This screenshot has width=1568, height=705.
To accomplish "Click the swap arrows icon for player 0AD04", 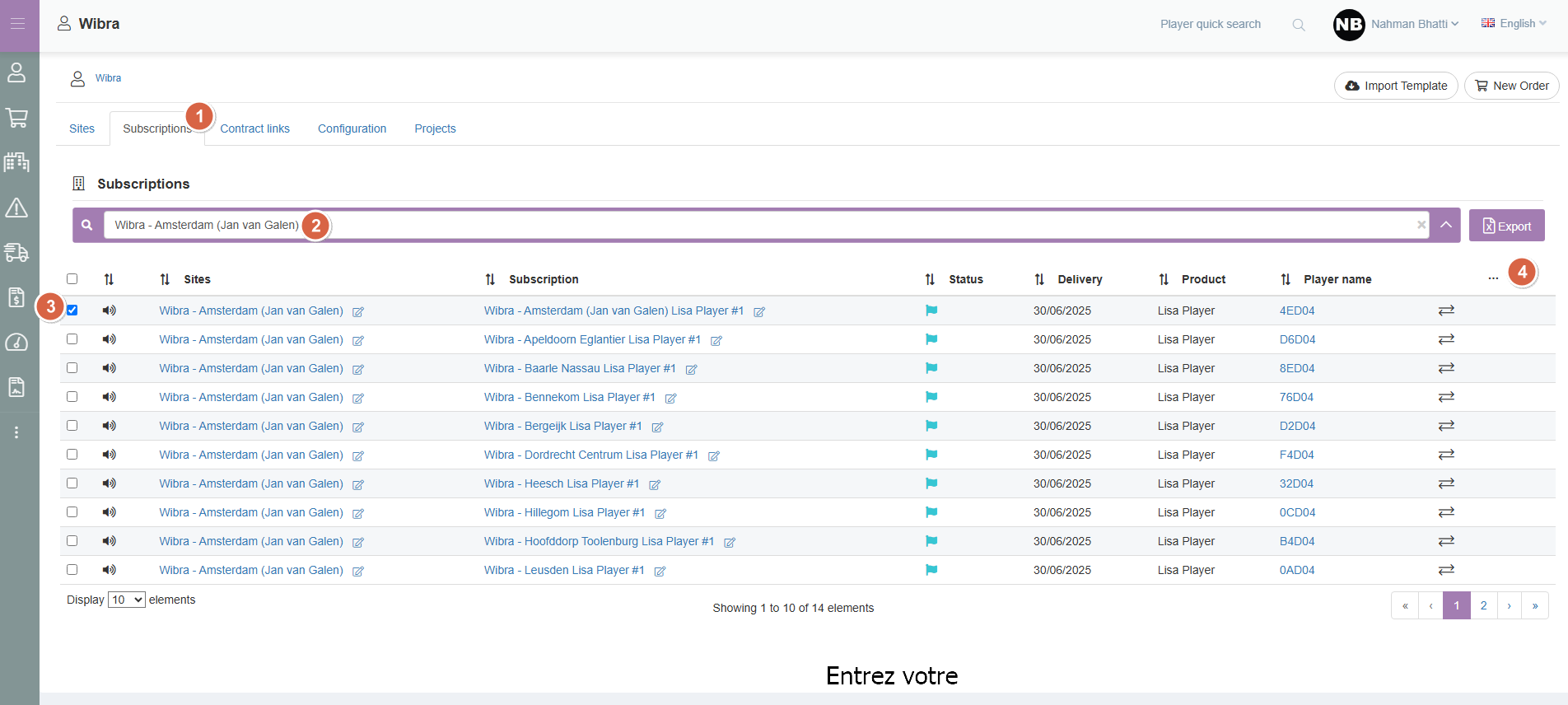I will pos(1446,570).
